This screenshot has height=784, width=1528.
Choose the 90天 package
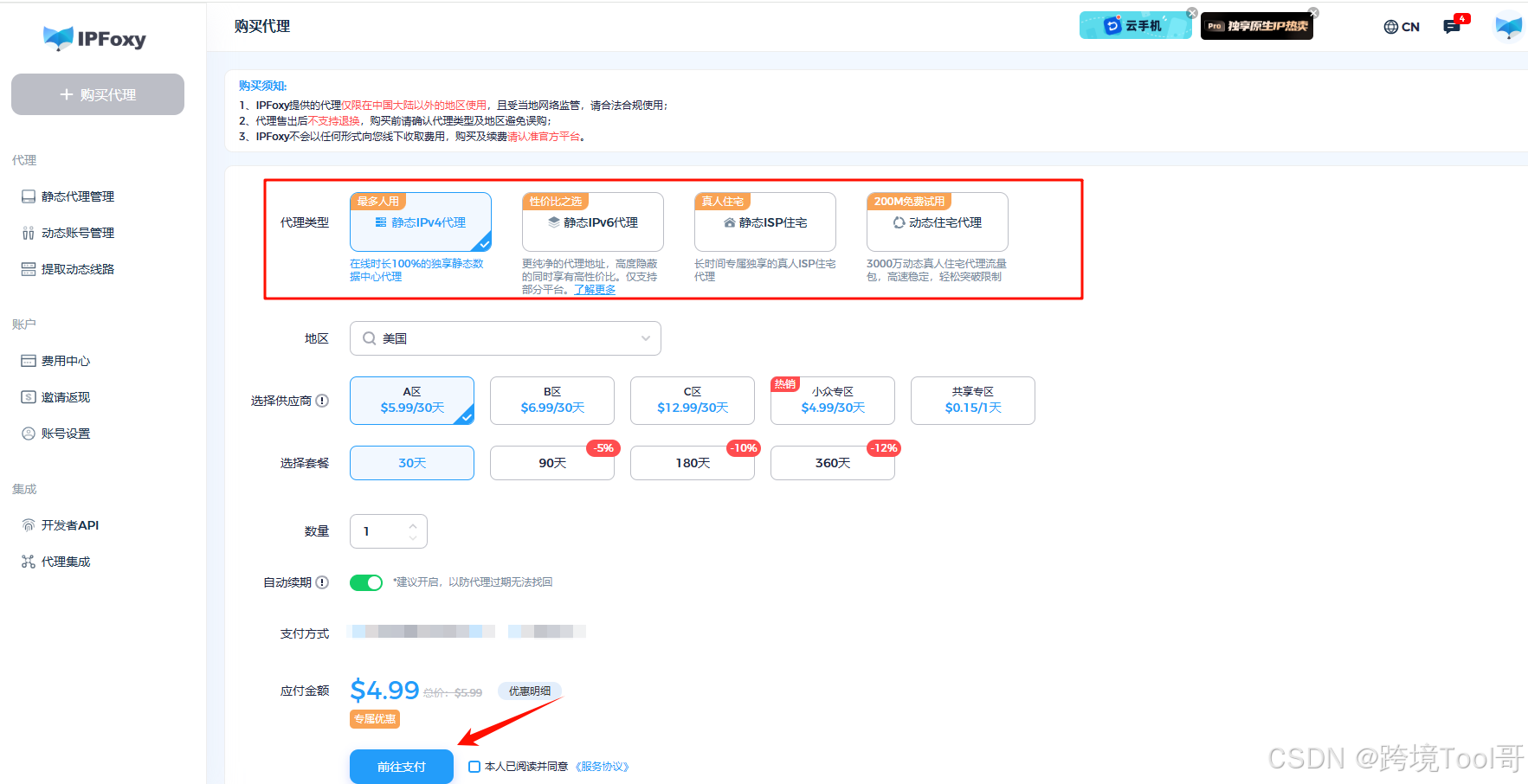tap(552, 463)
